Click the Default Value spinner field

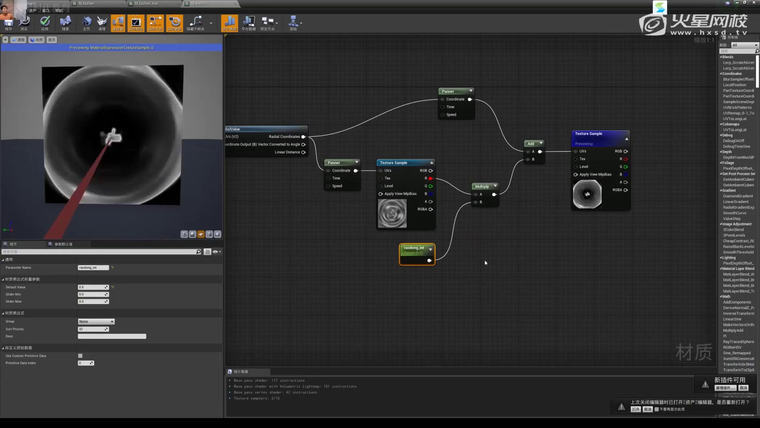point(94,287)
